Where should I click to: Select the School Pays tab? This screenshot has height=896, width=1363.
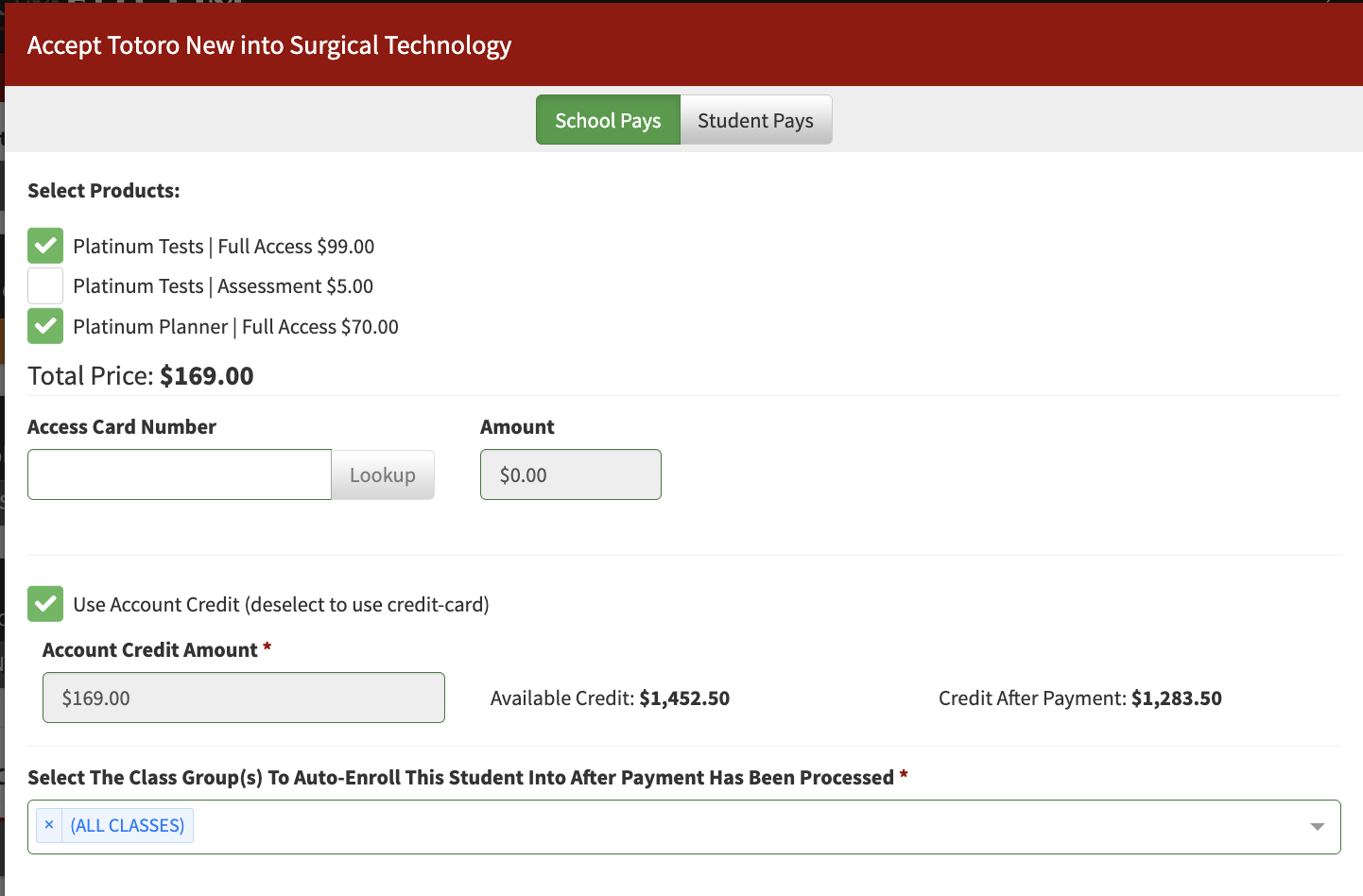click(x=608, y=120)
